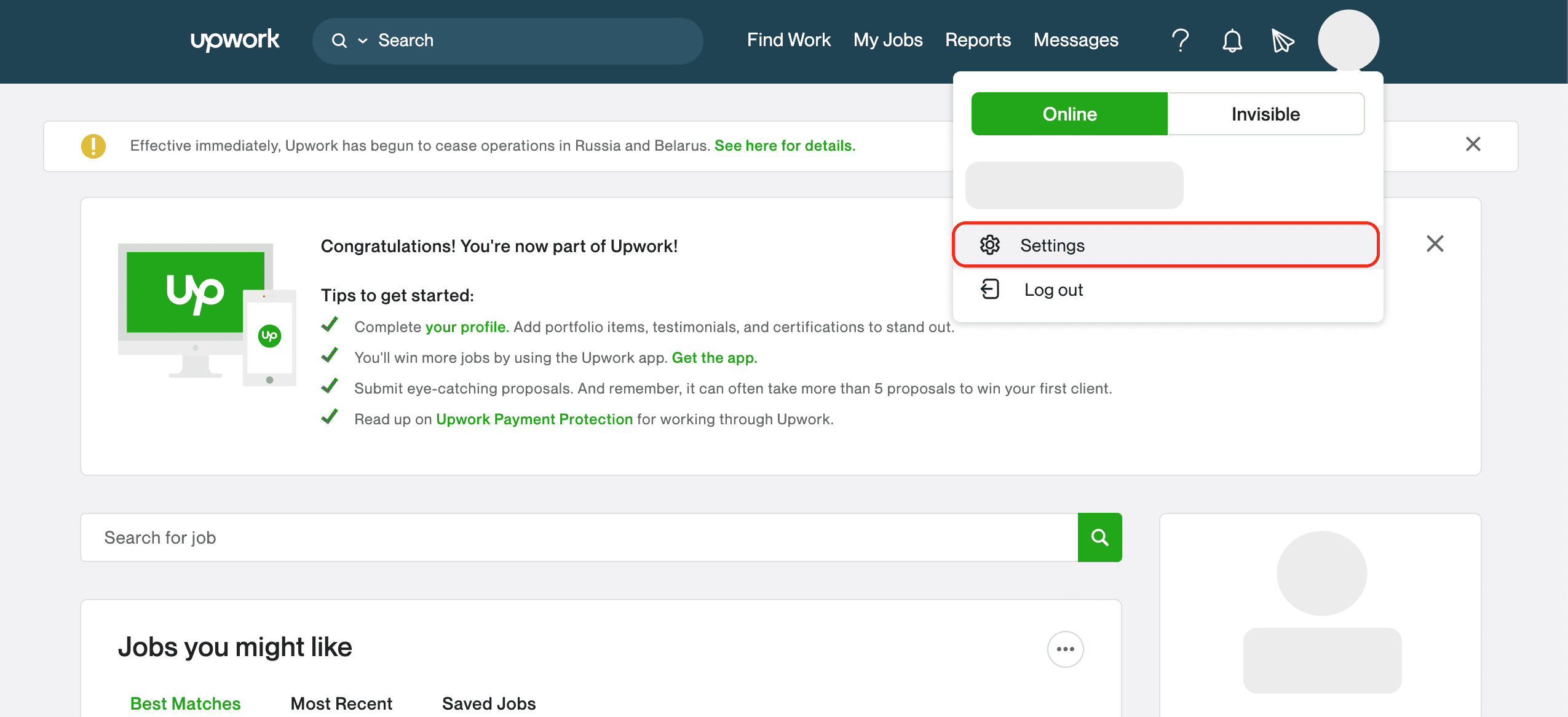Expand the search type dropdown chevron
The height and width of the screenshot is (717, 1568).
(x=363, y=41)
